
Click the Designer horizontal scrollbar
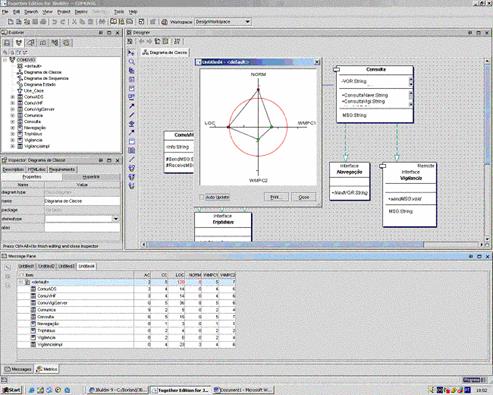[x=285, y=245]
